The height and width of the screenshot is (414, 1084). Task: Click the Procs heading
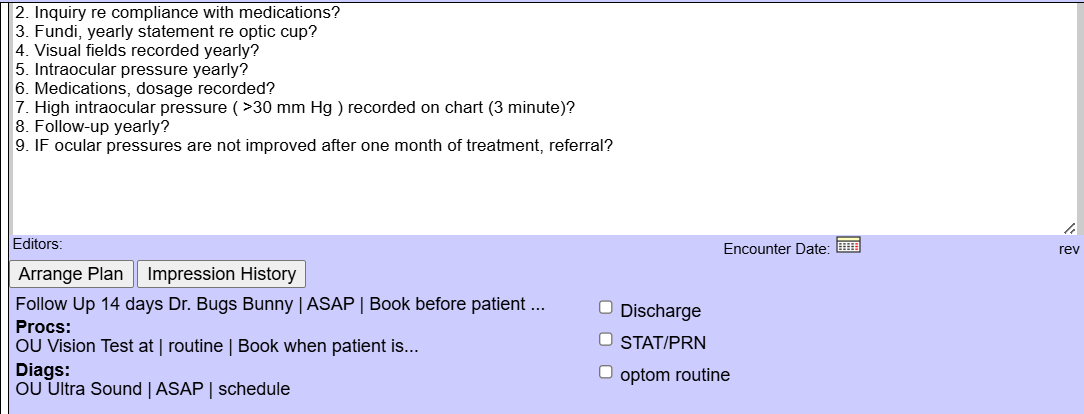point(44,327)
